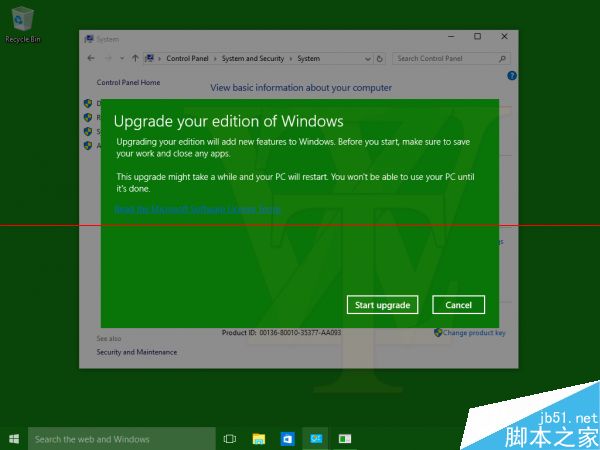The height and width of the screenshot is (450, 600).
Task: Minimize the System window
Action: pyautogui.click(x=451, y=37)
